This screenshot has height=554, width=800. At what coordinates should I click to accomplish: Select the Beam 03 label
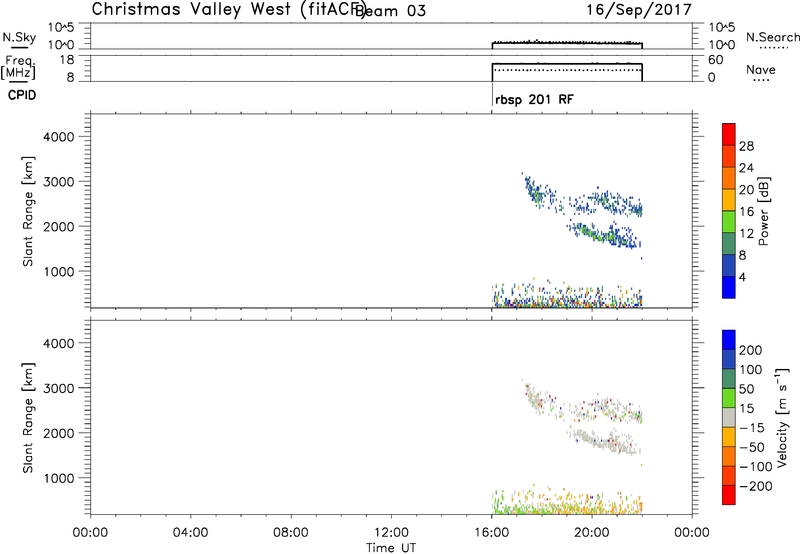pyautogui.click(x=390, y=11)
